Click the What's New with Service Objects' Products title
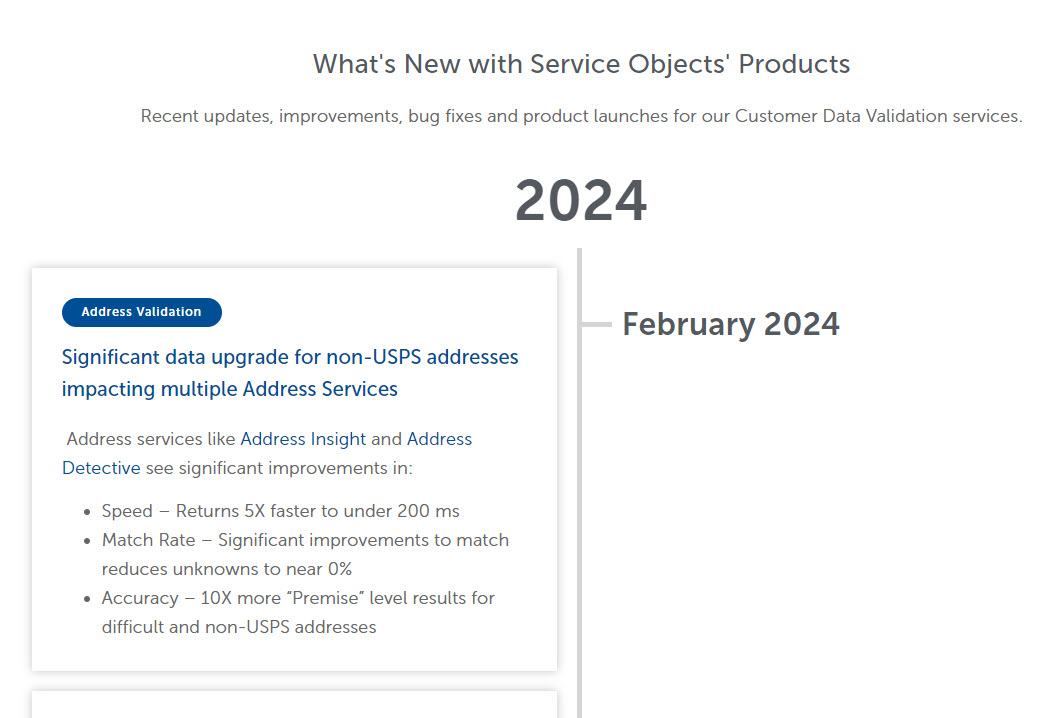 tap(581, 64)
